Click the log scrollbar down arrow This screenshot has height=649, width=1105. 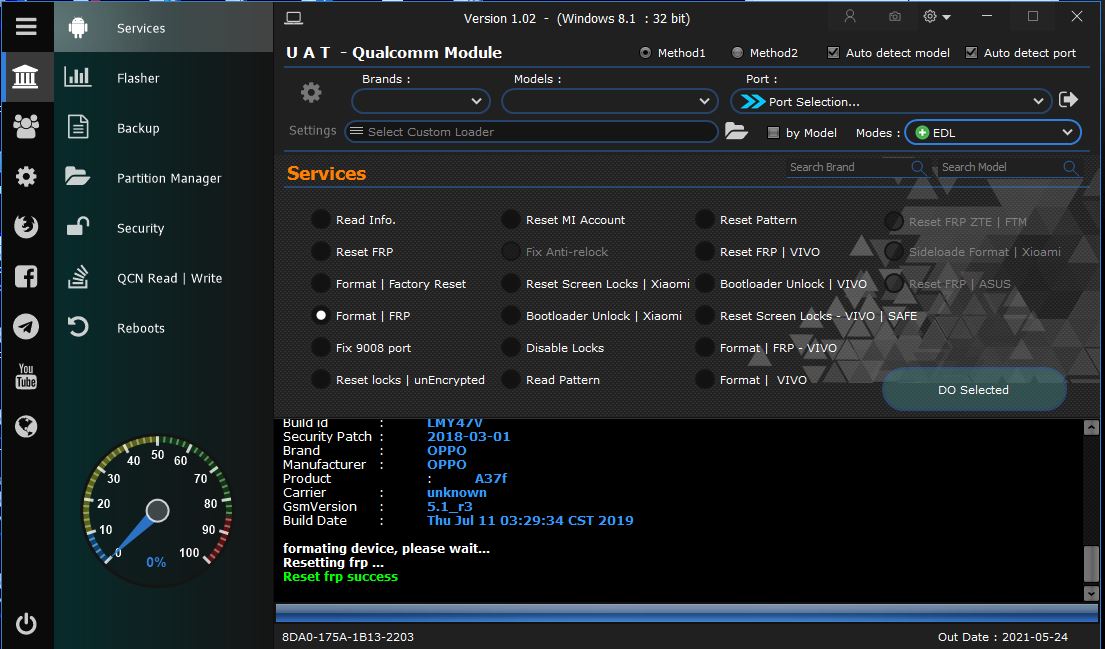(1091, 593)
